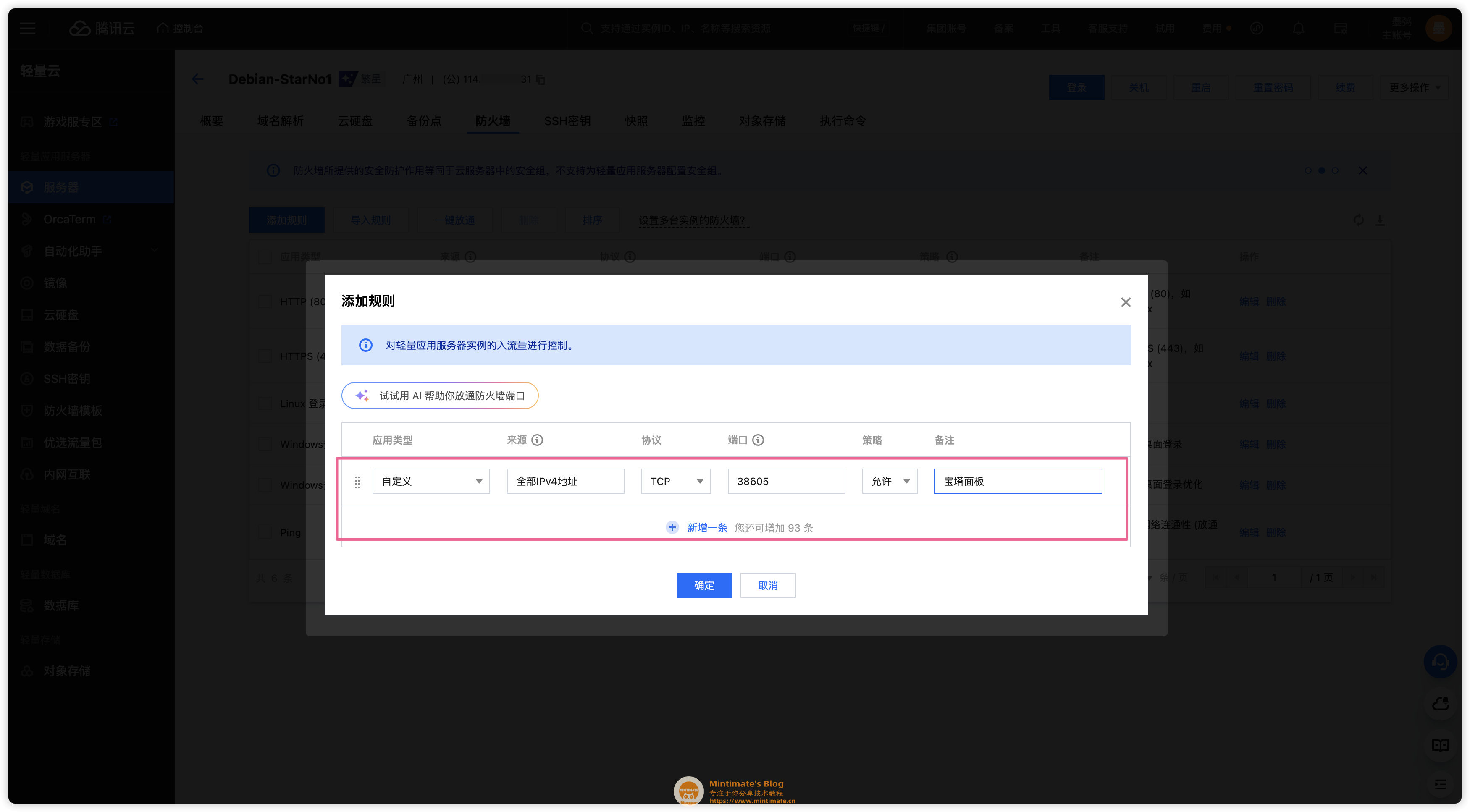The height and width of the screenshot is (812, 1470).
Task: Close the firewall info banner
Action: 1362,170
